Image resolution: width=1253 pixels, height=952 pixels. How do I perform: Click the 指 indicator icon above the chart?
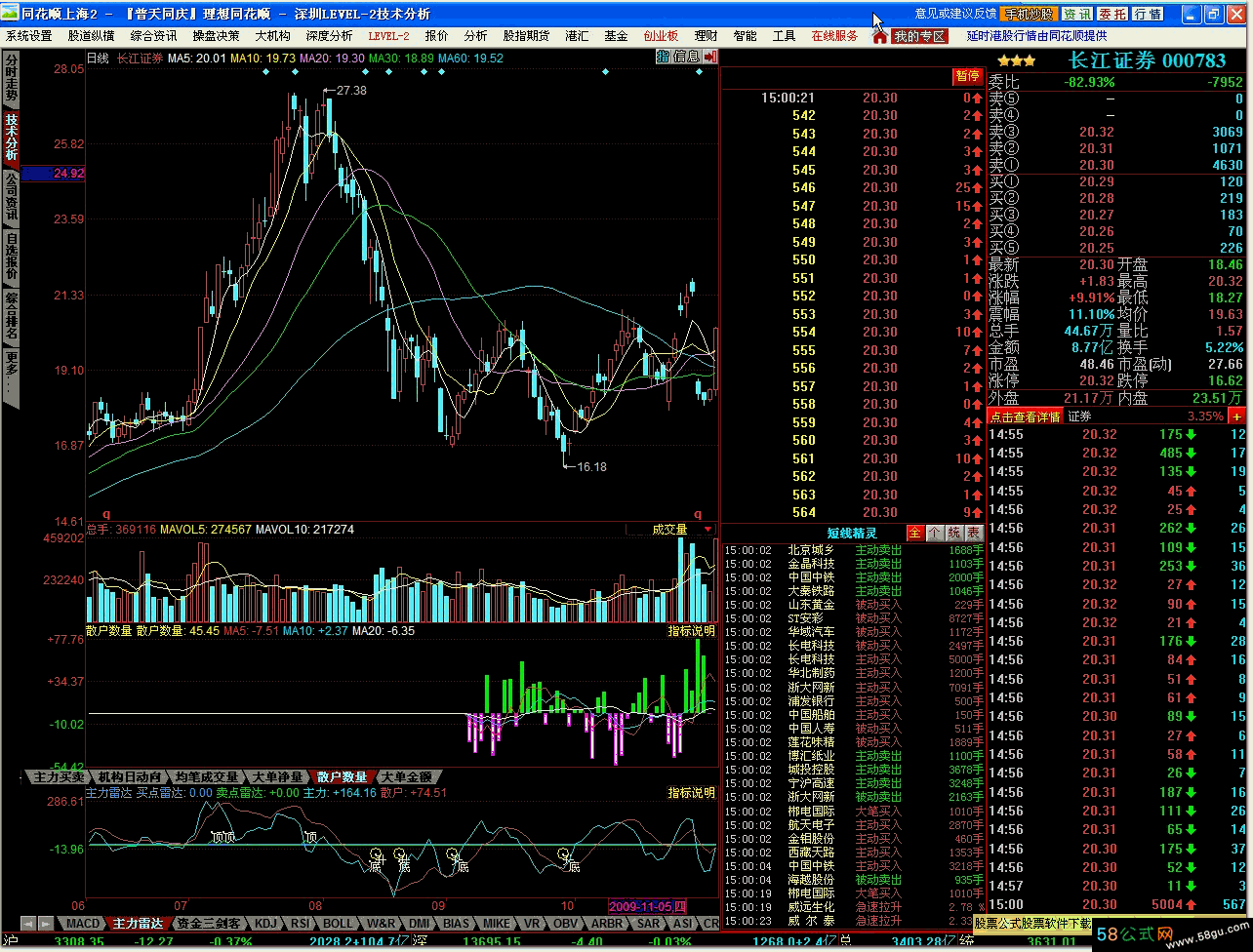(663, 58)
